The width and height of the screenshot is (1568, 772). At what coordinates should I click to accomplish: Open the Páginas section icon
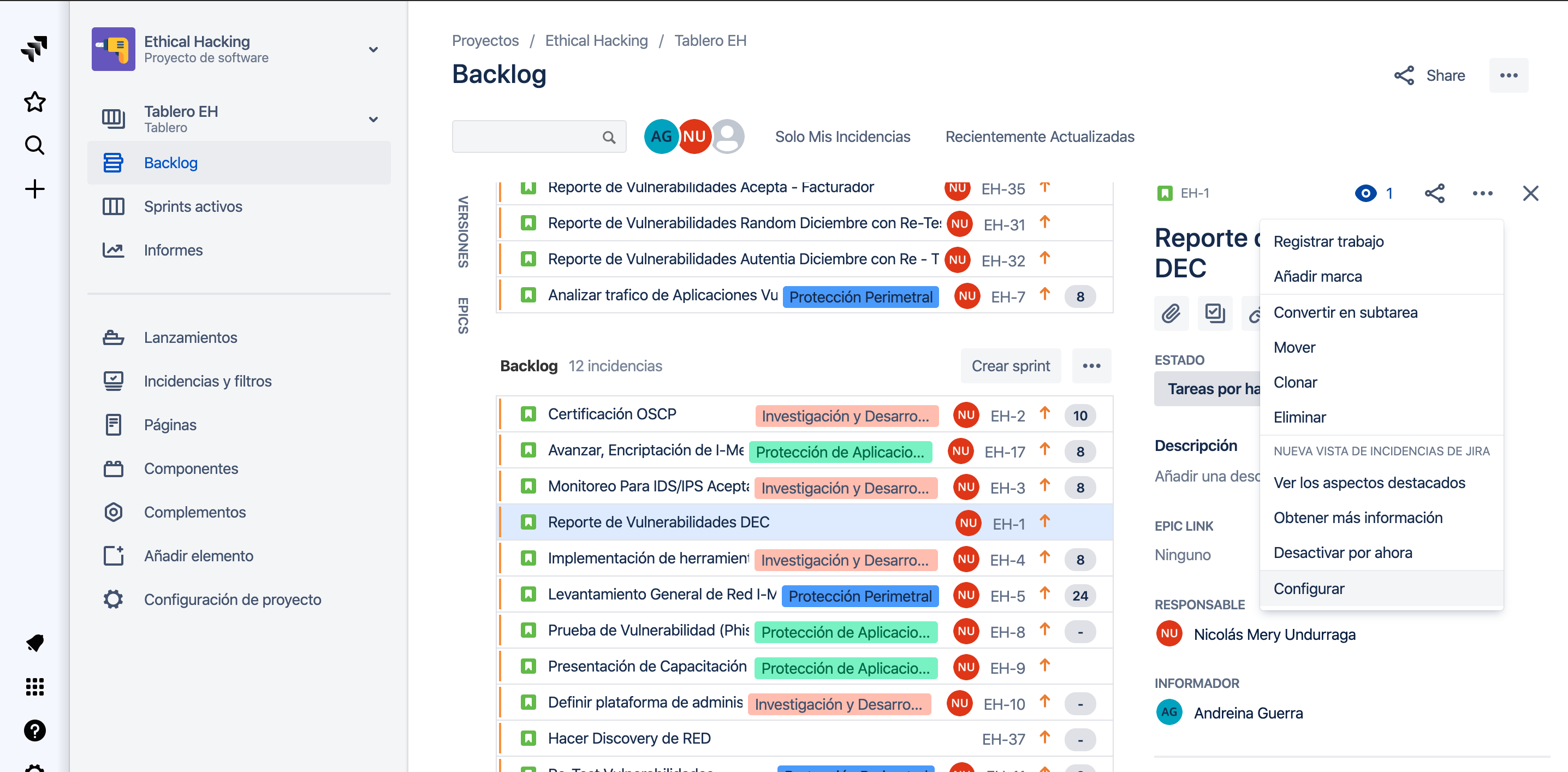click(x=113, y=425)
